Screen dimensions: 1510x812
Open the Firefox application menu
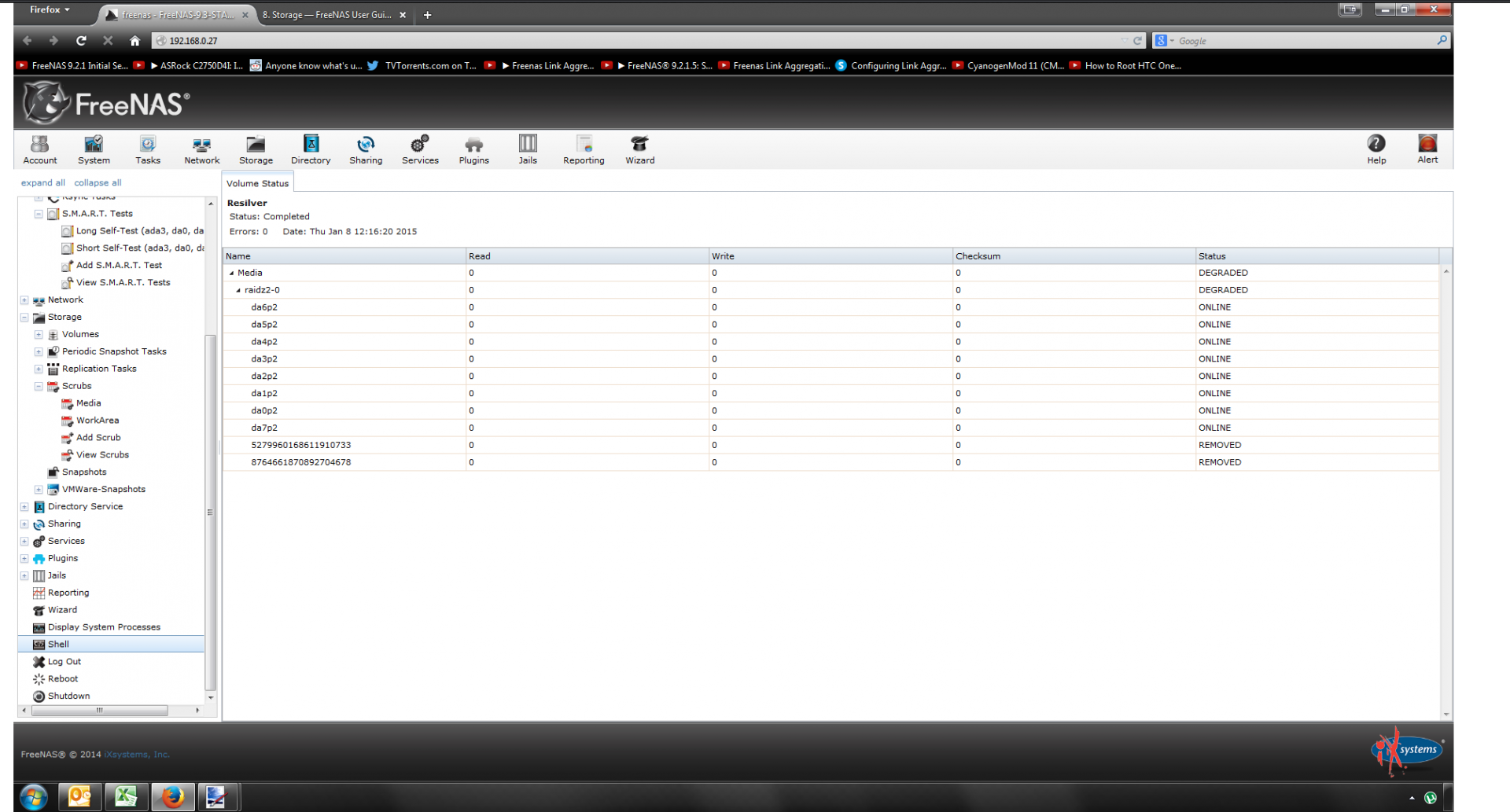50,9
